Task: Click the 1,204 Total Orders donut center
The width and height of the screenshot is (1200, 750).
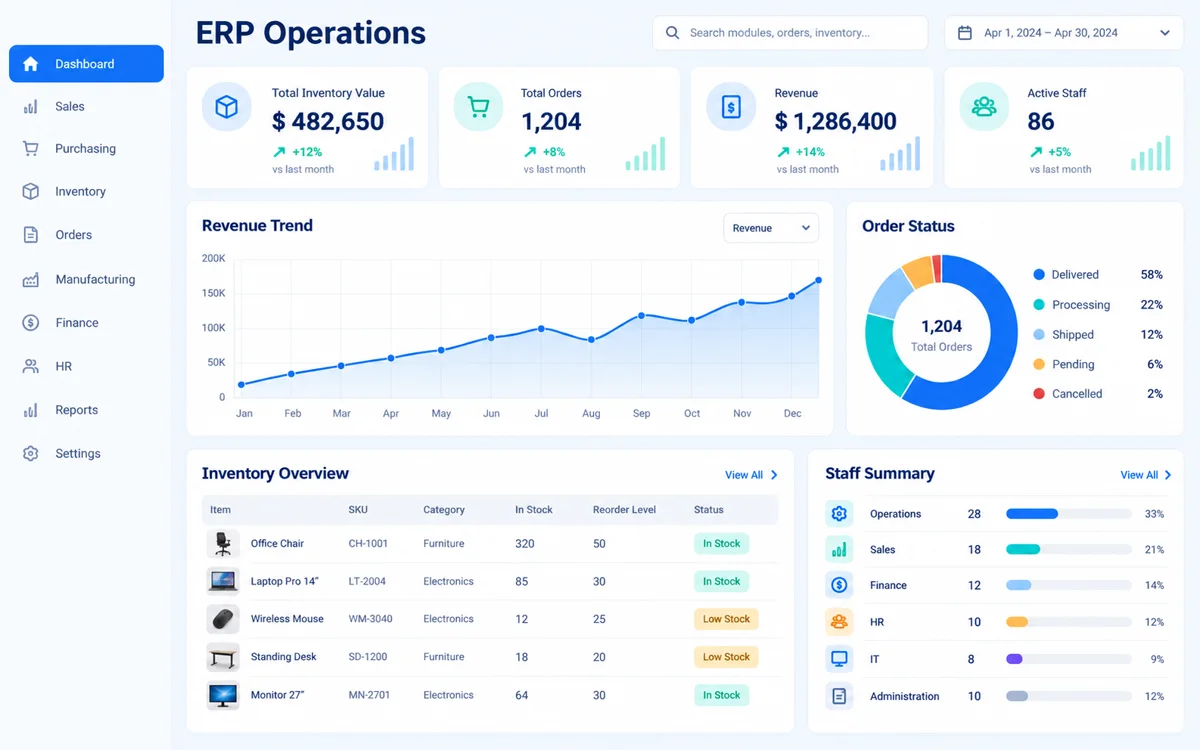Action: [x=941, y=334]
